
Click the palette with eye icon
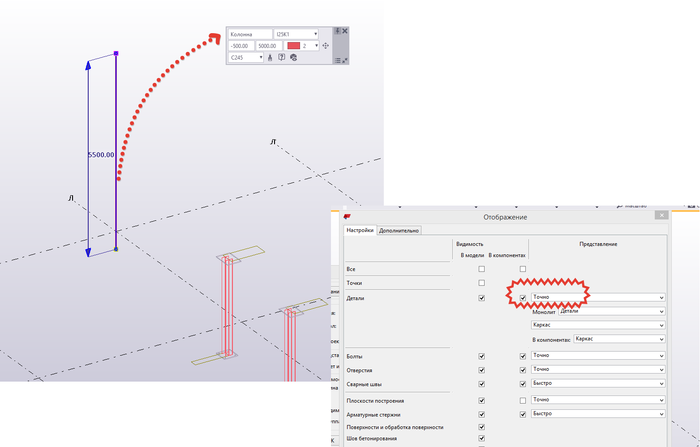pyautogui.click(x=293, y=58)
